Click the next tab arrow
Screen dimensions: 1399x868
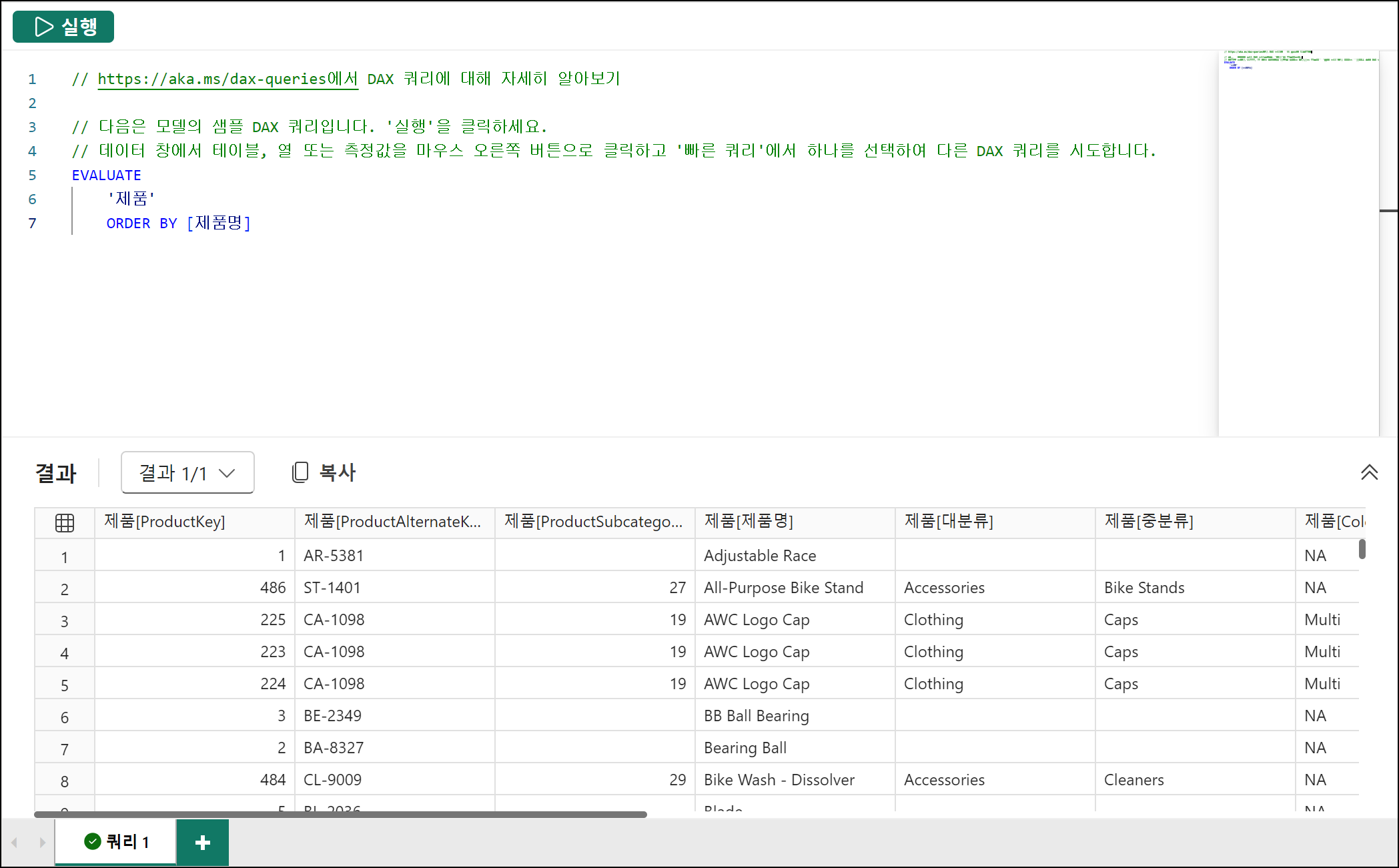42,842
